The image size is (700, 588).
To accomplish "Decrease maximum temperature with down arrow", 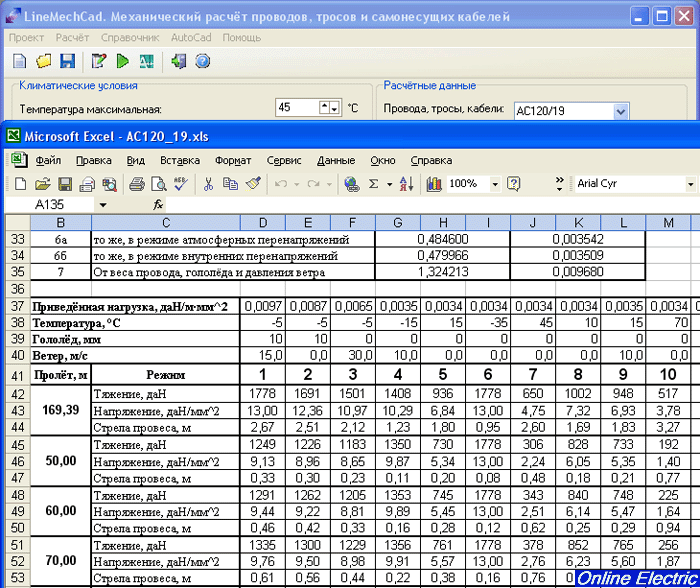I will (x=334, y=107).
